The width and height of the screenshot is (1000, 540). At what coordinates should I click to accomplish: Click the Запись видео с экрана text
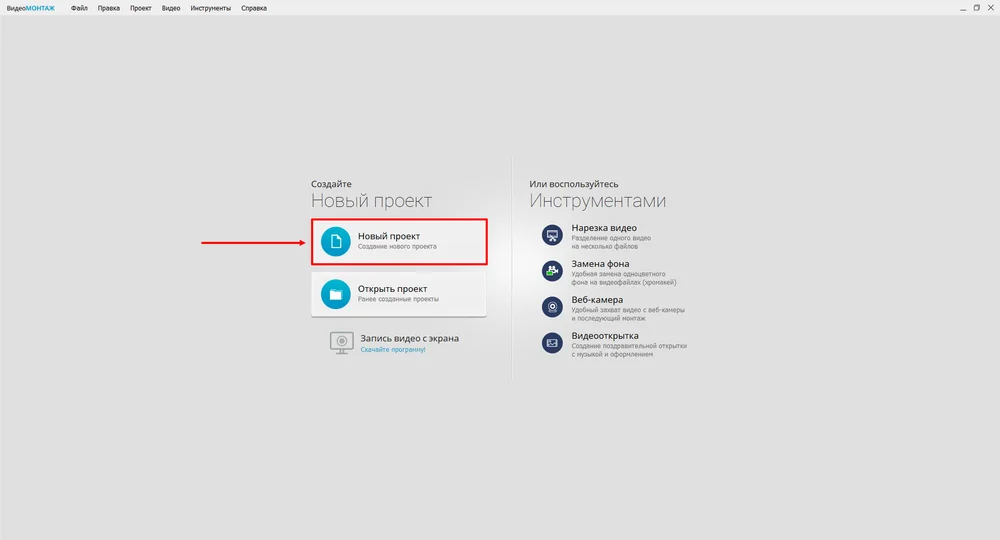tap(409, 339)
